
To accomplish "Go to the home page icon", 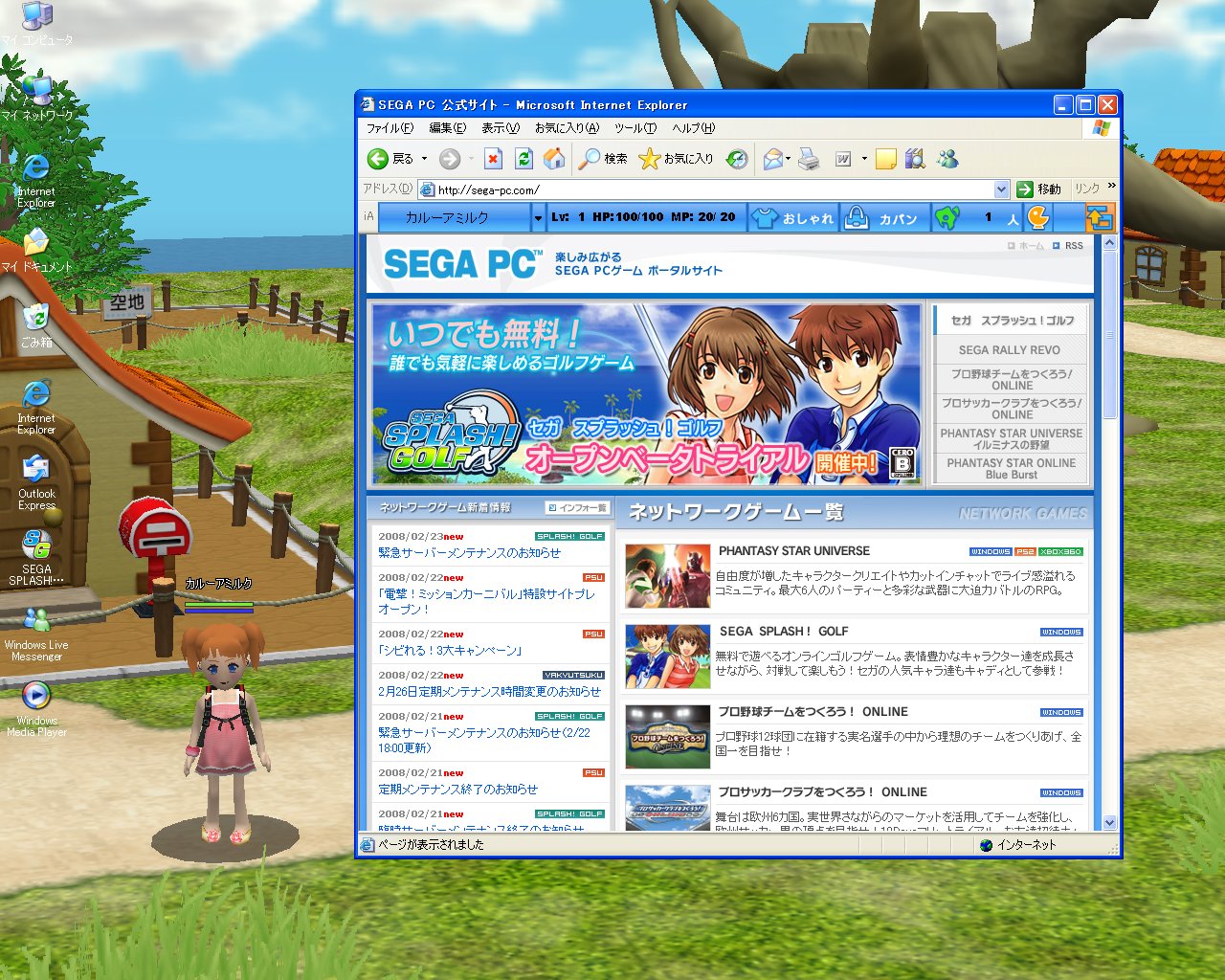I will [554, 159].
